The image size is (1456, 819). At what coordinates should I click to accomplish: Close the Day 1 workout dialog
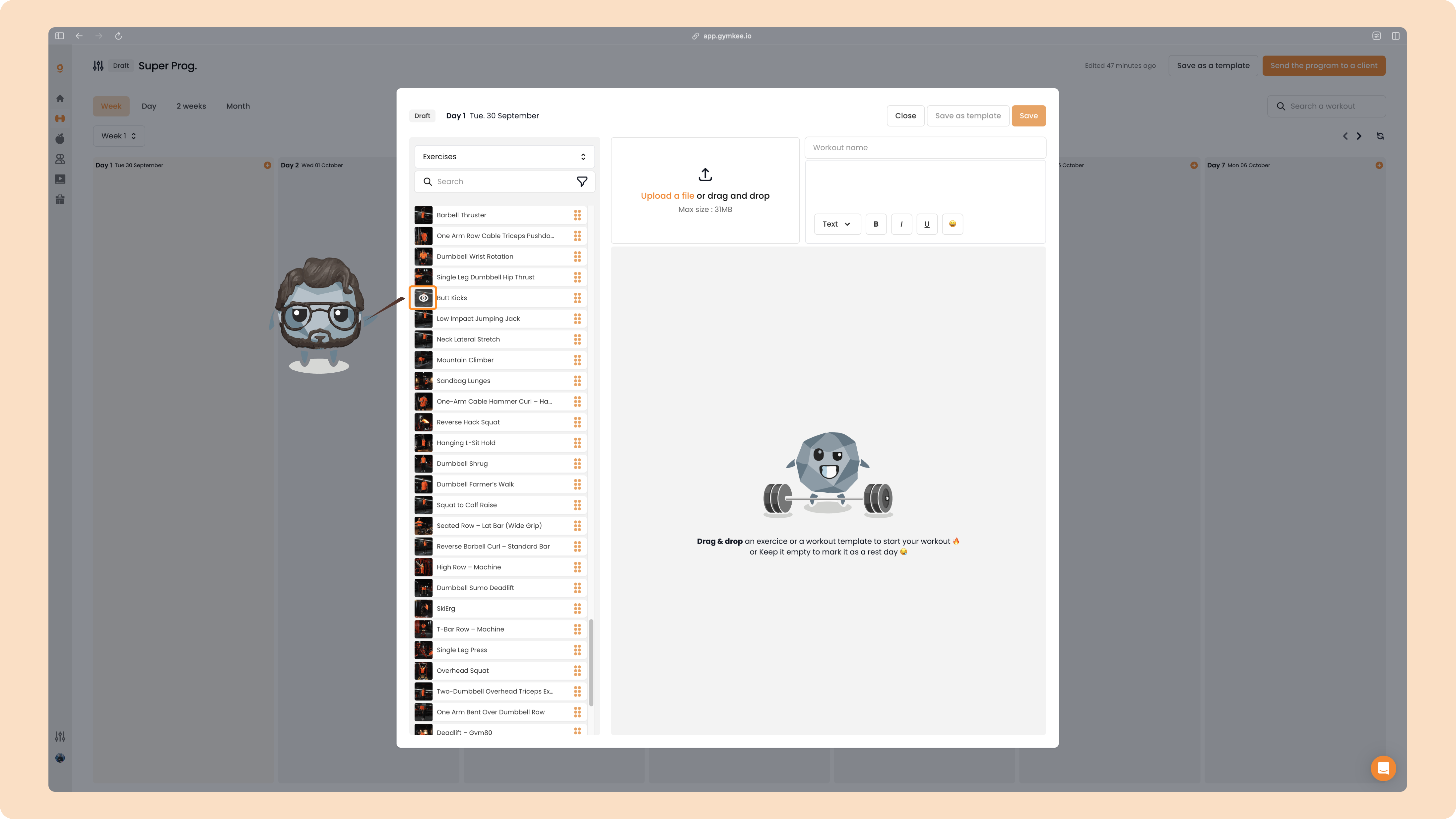pos(905,116)
